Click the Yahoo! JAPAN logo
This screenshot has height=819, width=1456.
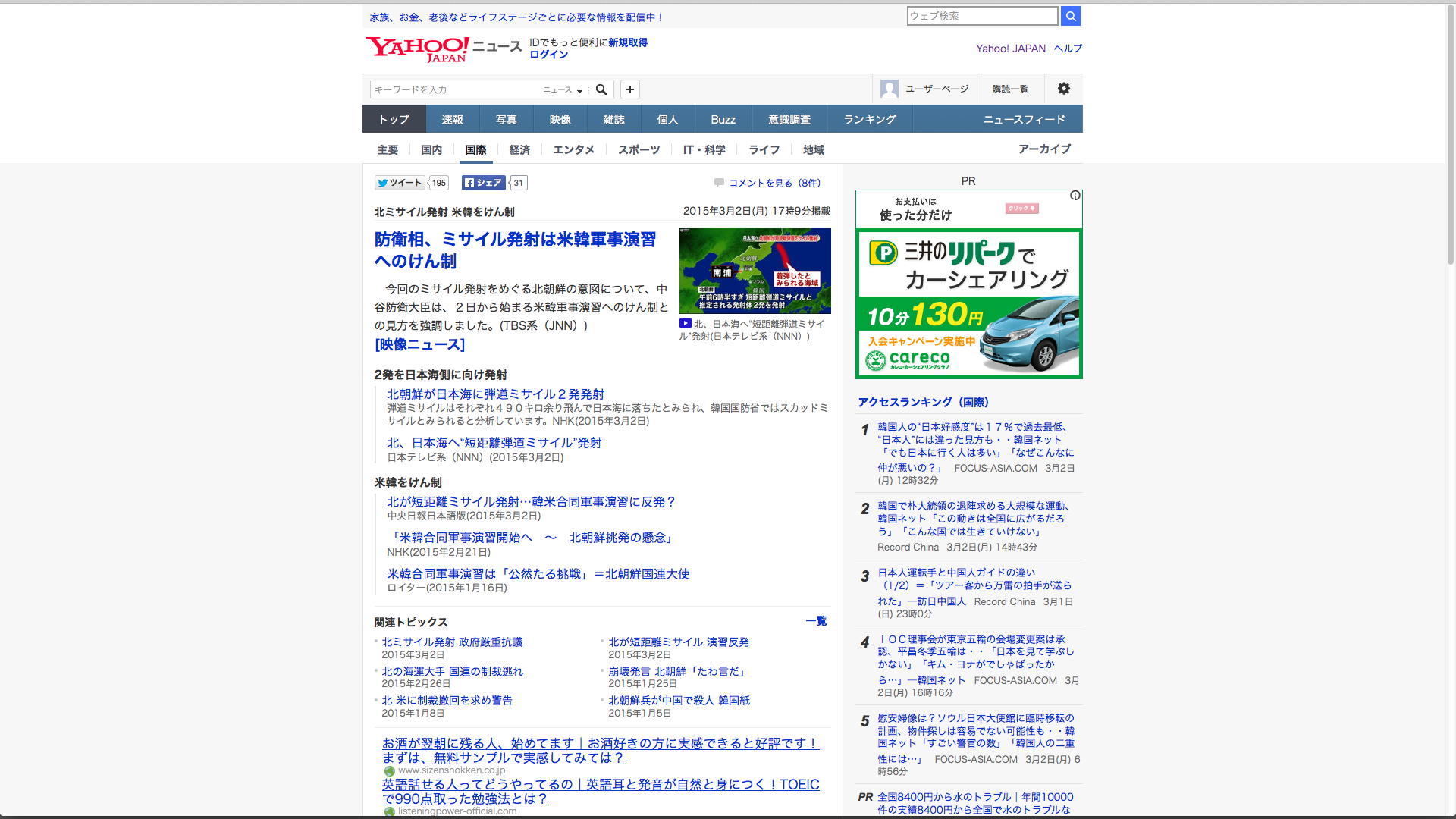click(x=417, y=49)
